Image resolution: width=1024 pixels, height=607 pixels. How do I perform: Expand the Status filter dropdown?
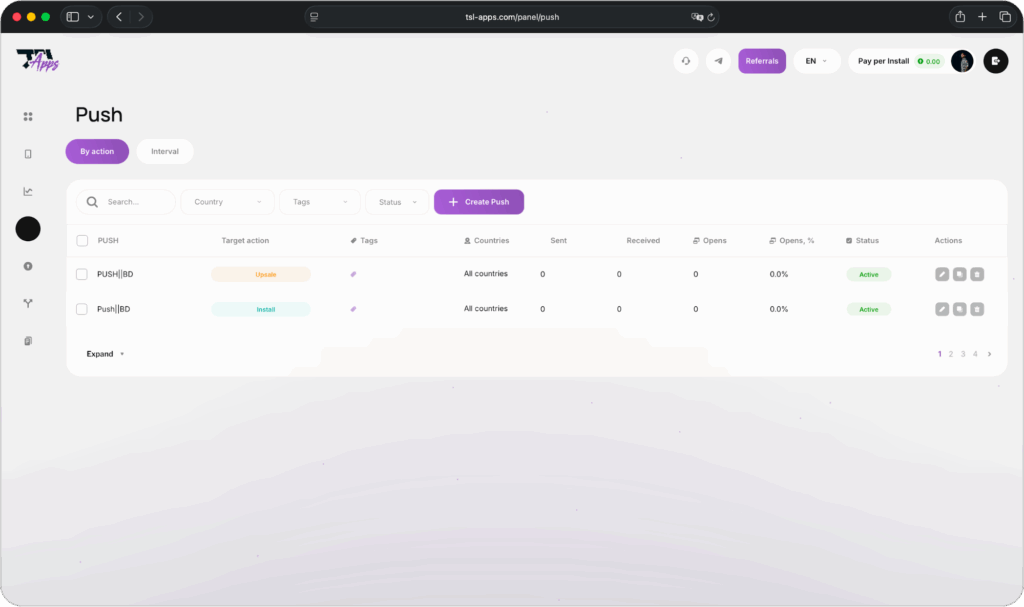[397, 202]
